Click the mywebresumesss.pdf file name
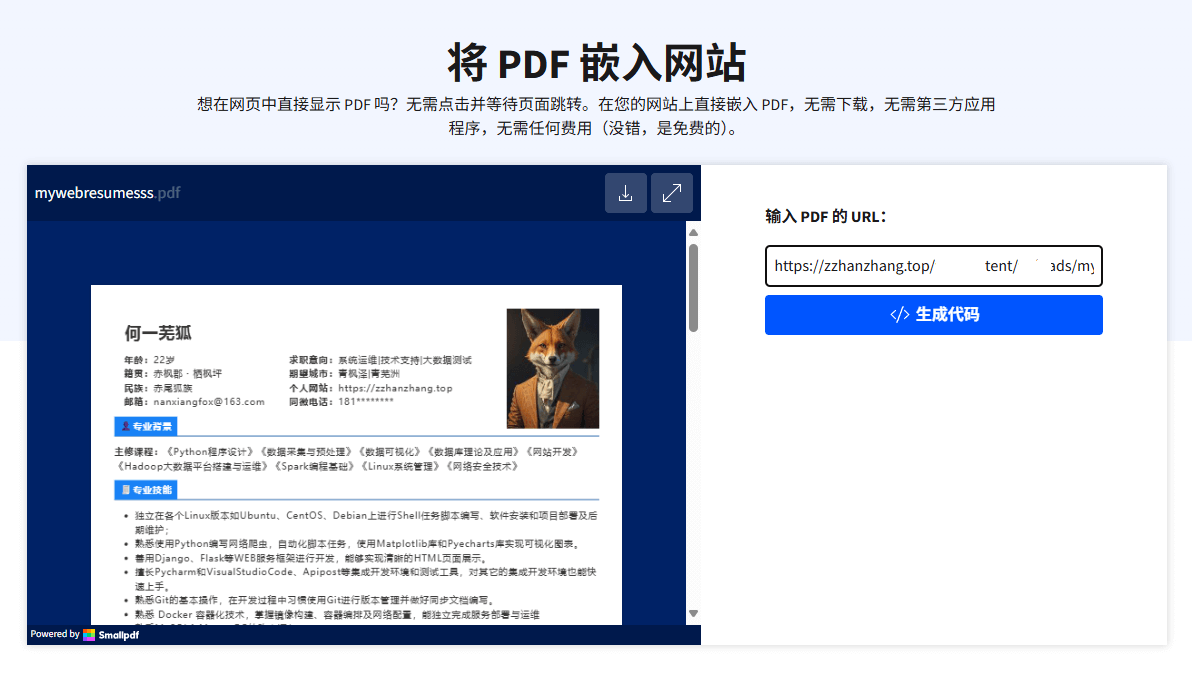This screenshot has height=683, width=1192. (x=107, y=193)
